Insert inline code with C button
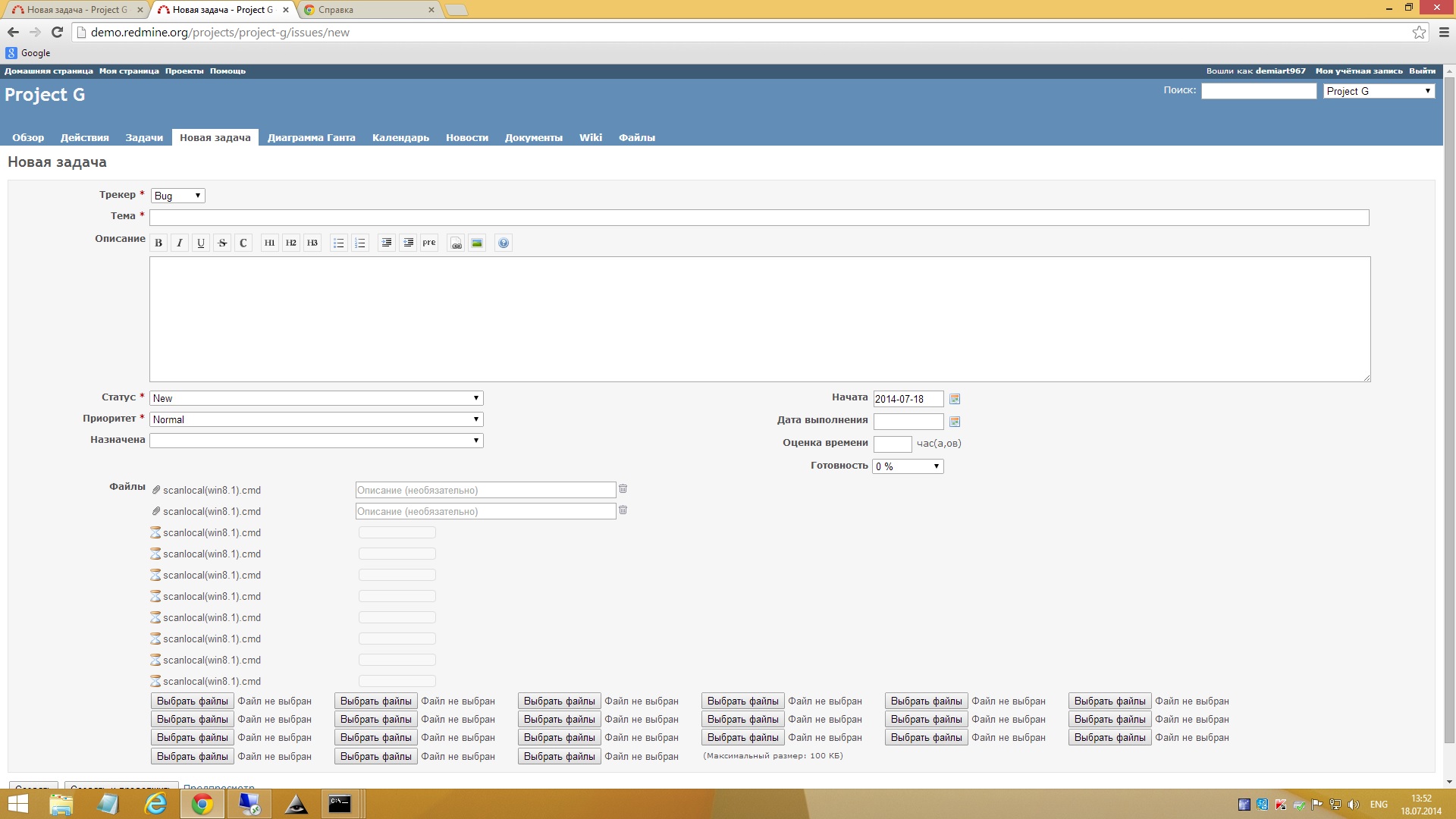This screenshot has width=1456, height=819. click(243, 243)
